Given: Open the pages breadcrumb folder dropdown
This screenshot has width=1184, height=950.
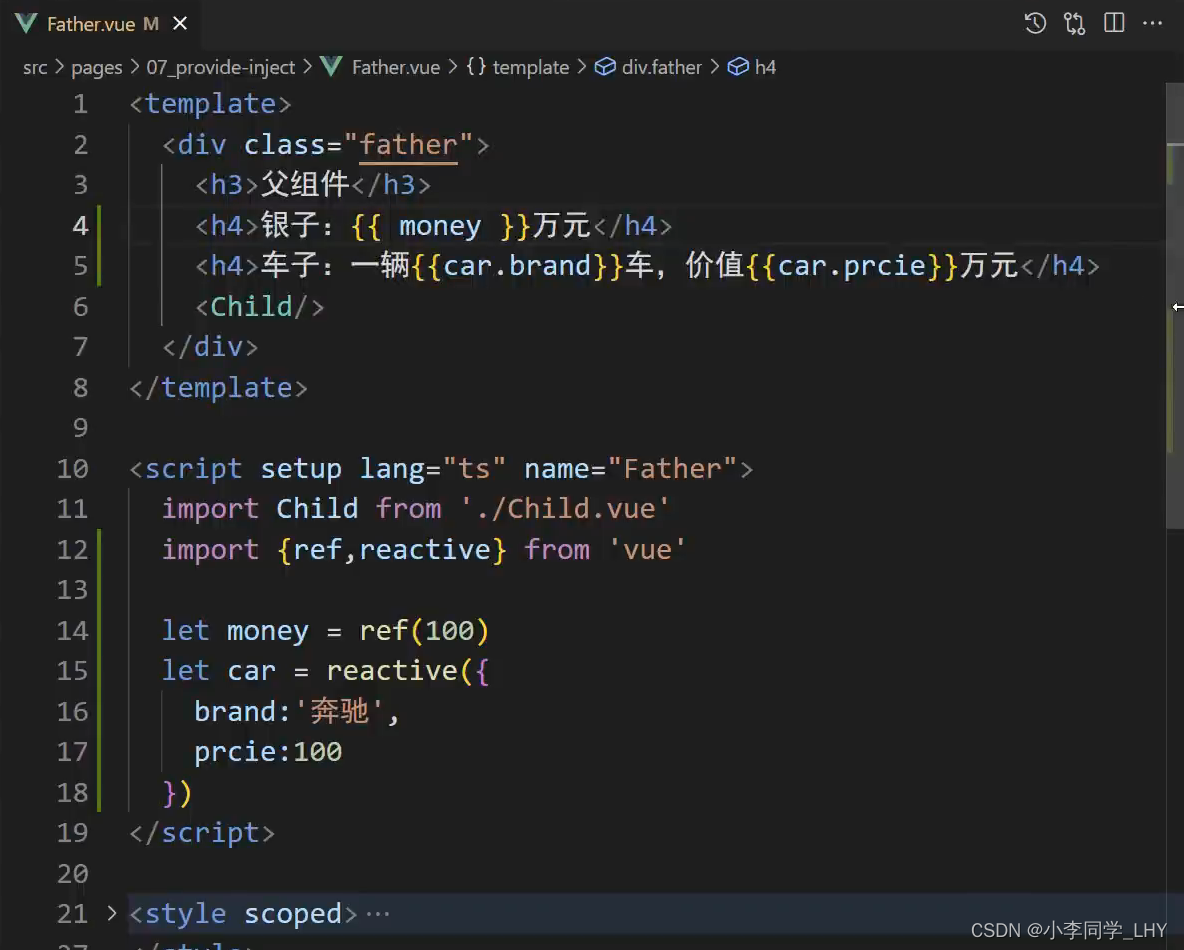Looking at the screenshot, I should [97, 67].
